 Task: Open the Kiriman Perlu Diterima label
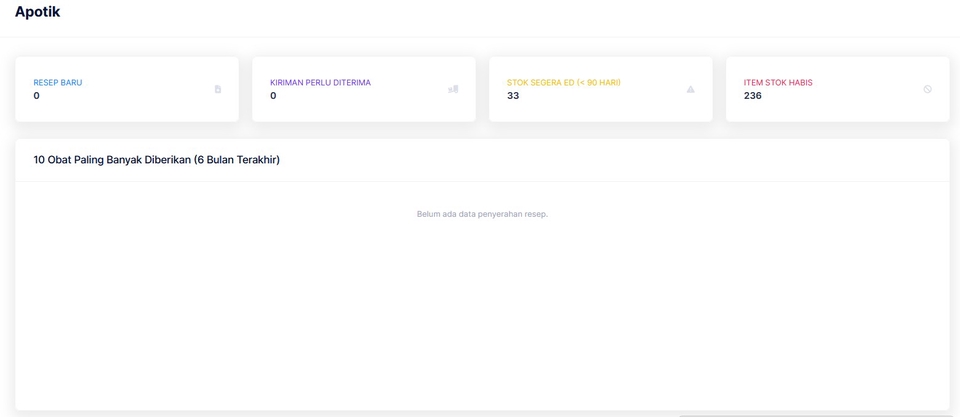click(x=320, y=83)
